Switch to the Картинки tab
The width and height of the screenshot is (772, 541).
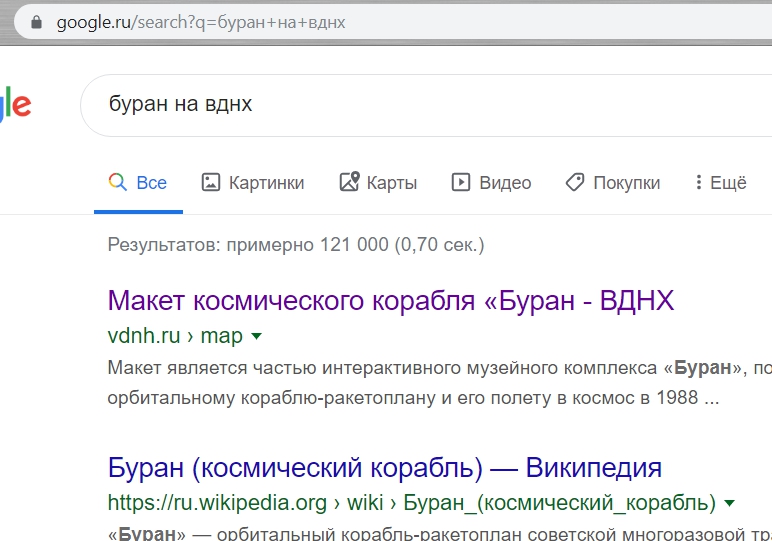pyautogui.click(x=253, y=183)
